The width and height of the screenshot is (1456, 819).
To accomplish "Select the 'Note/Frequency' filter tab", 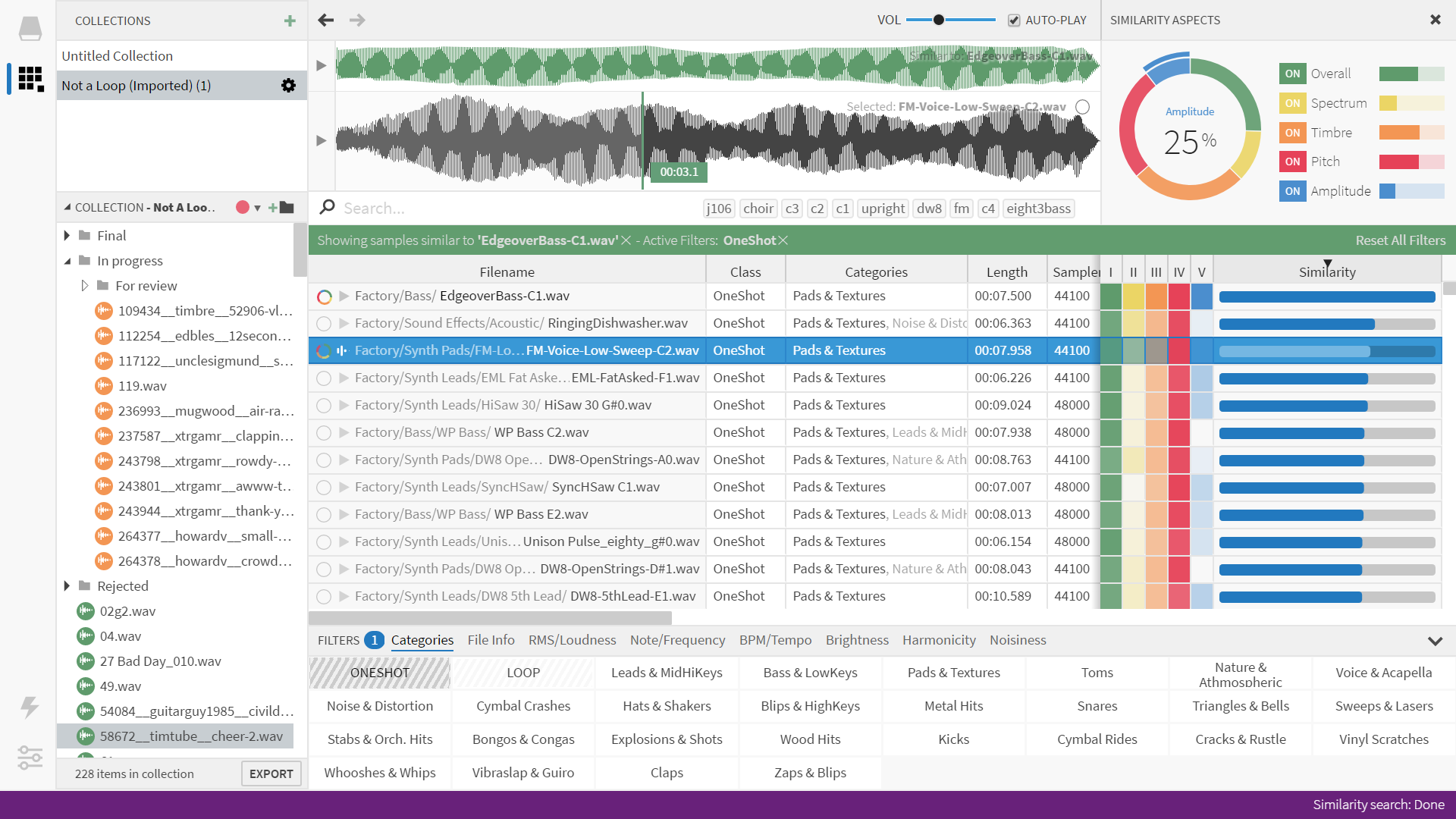I will (678, 640).
